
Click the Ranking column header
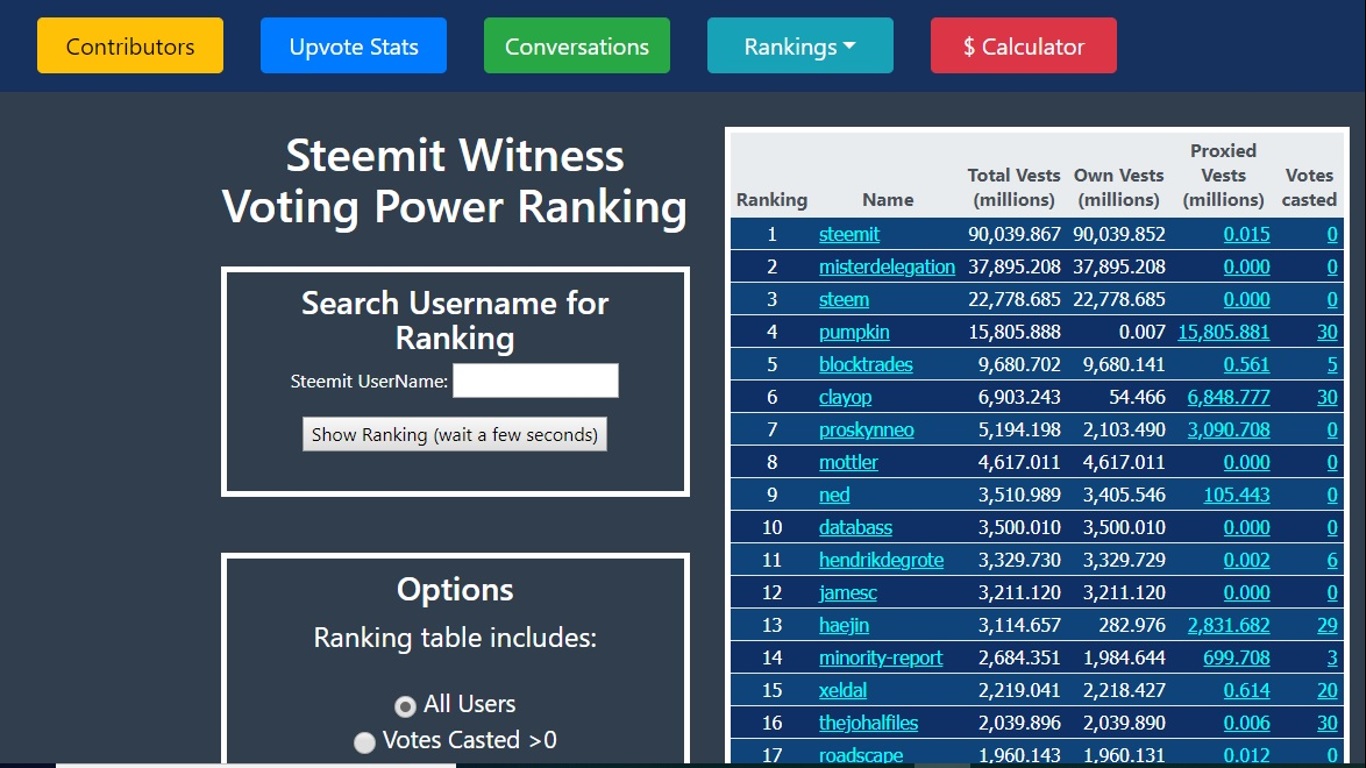pos(772,199)
